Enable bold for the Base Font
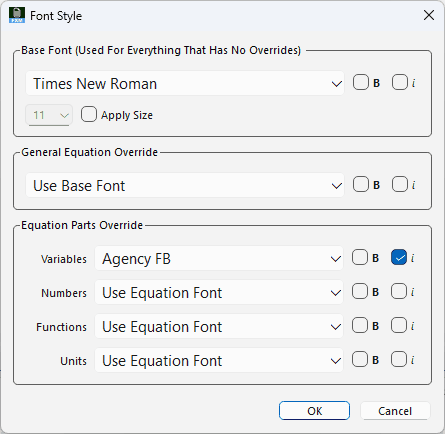Viewport: 445px width, 434px height. click(x=361, y=82)
